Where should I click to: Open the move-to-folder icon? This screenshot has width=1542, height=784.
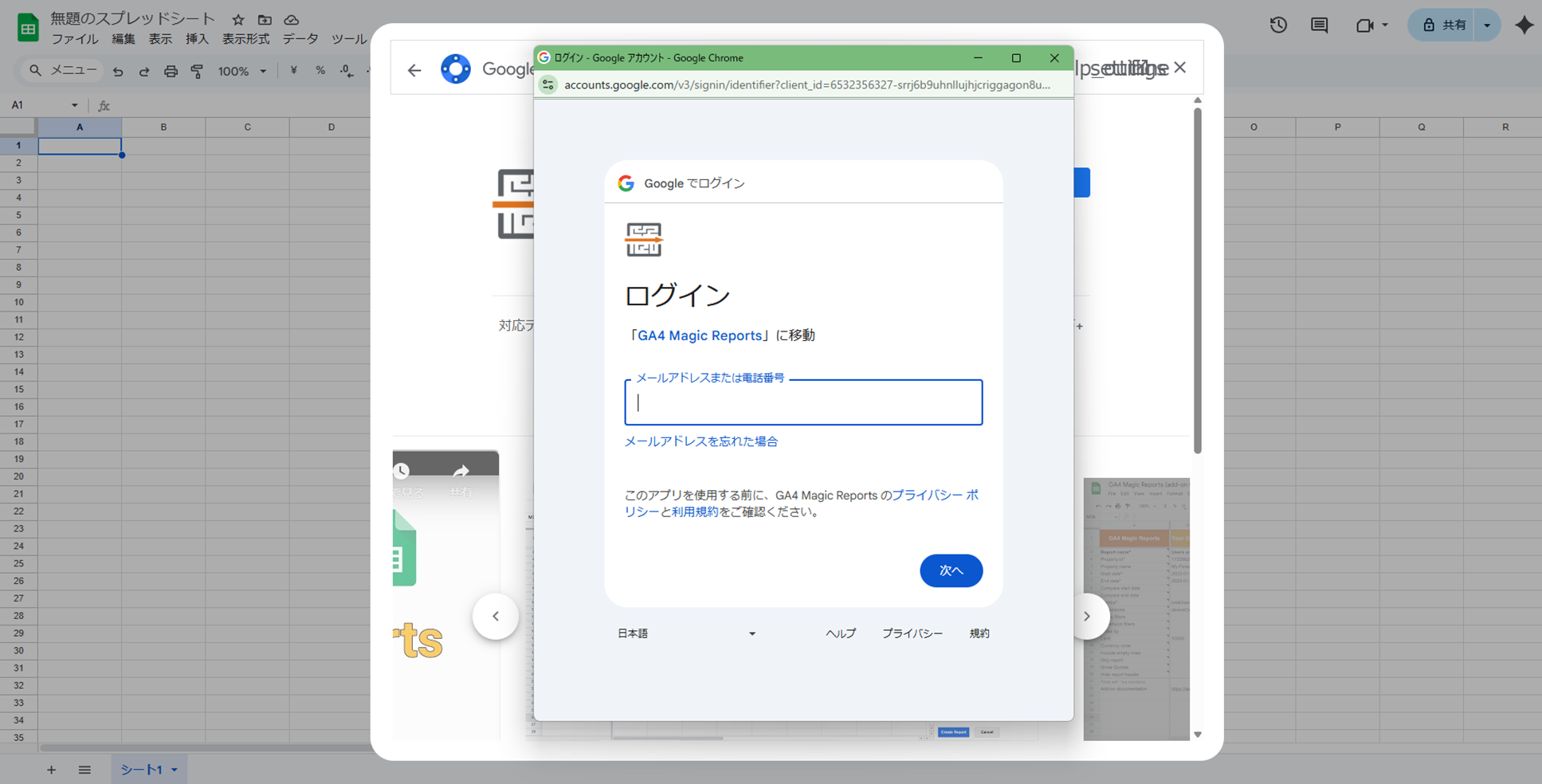(265, 20)
